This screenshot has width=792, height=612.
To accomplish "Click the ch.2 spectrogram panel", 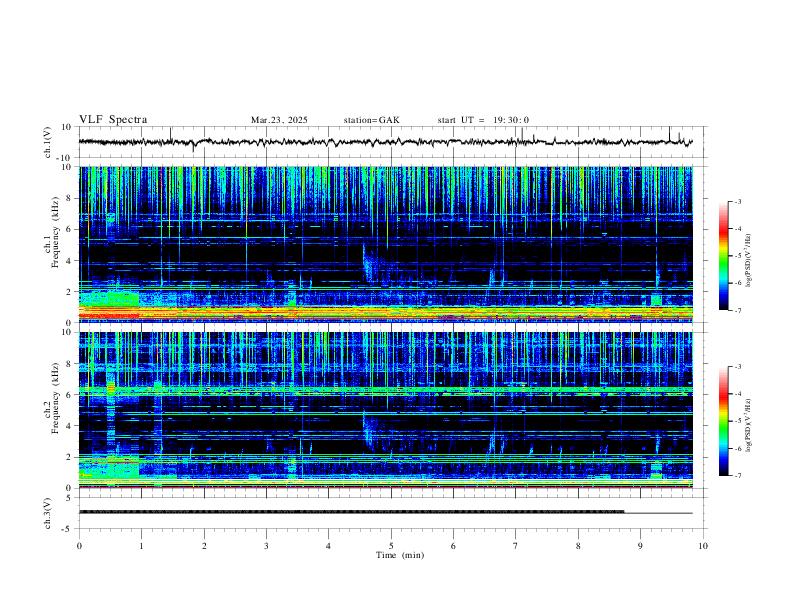I will click(385, 410).
